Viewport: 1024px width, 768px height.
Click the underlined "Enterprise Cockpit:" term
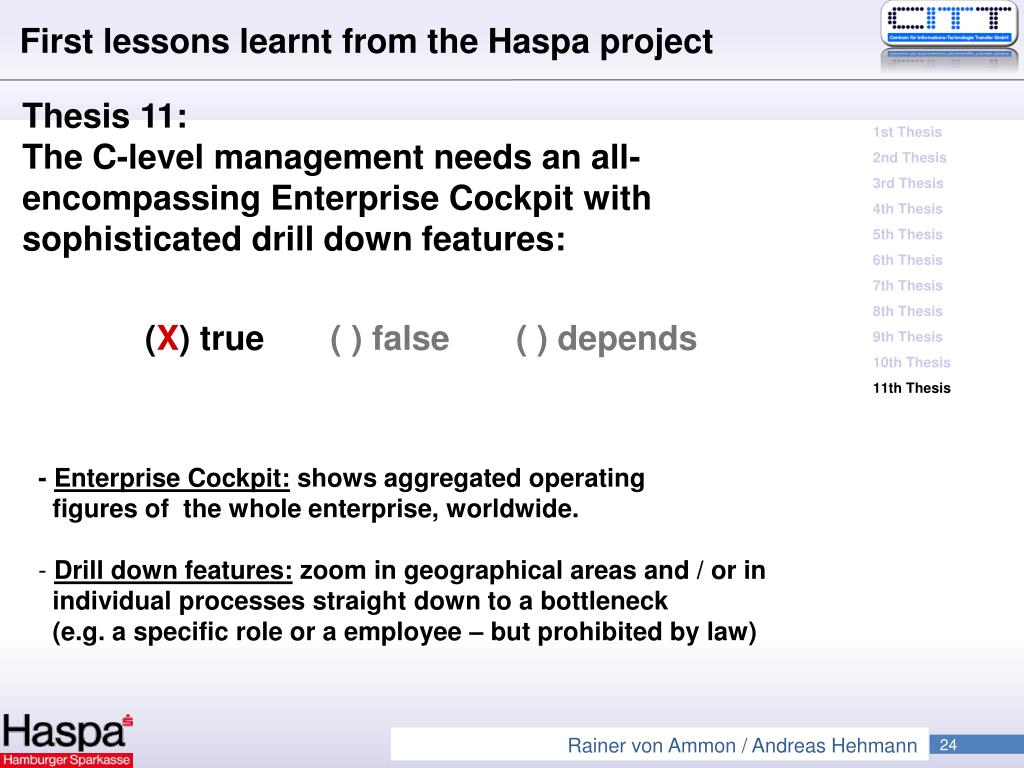pos(172,479)
